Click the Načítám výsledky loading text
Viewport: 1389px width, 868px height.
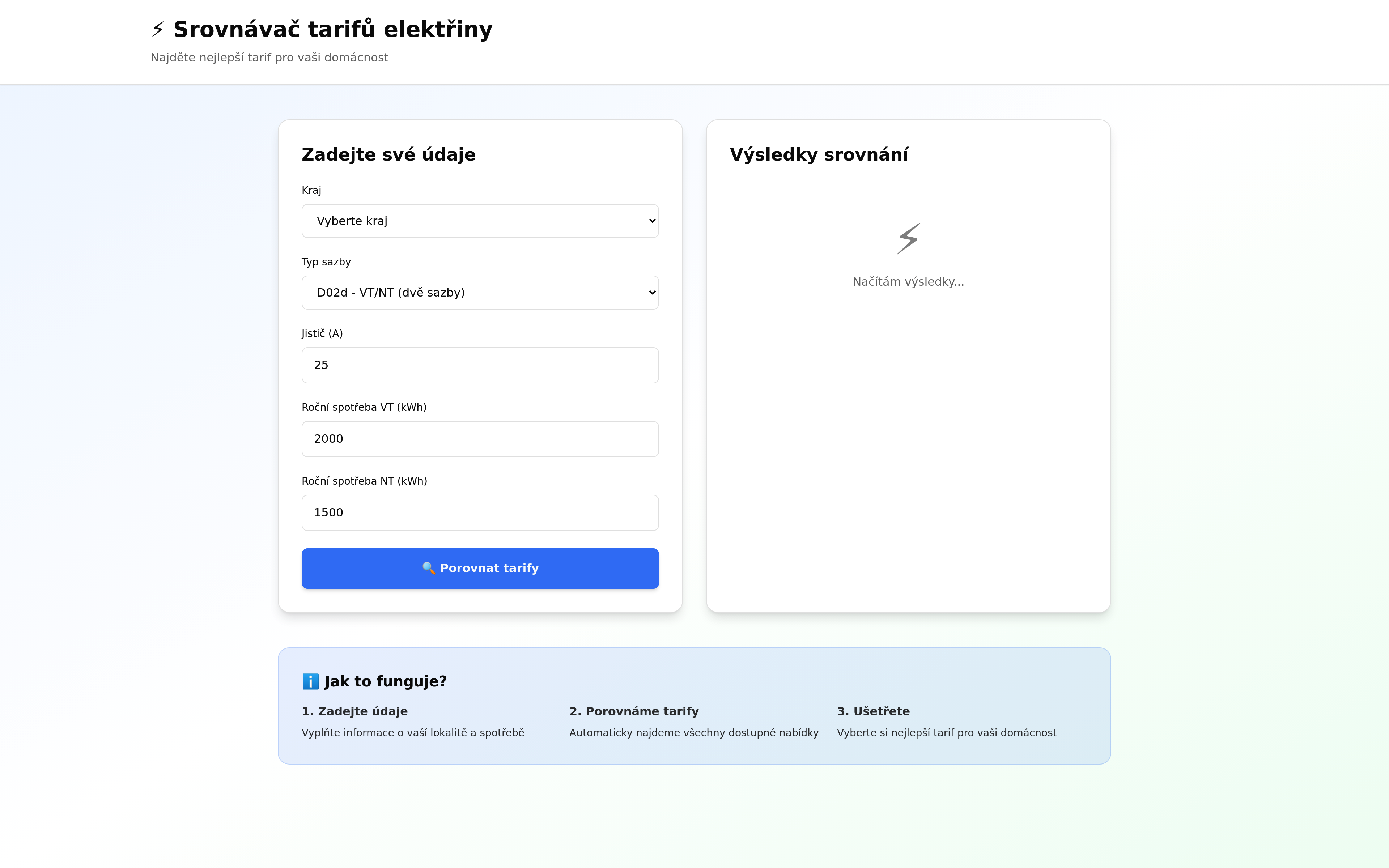[908, 282]
